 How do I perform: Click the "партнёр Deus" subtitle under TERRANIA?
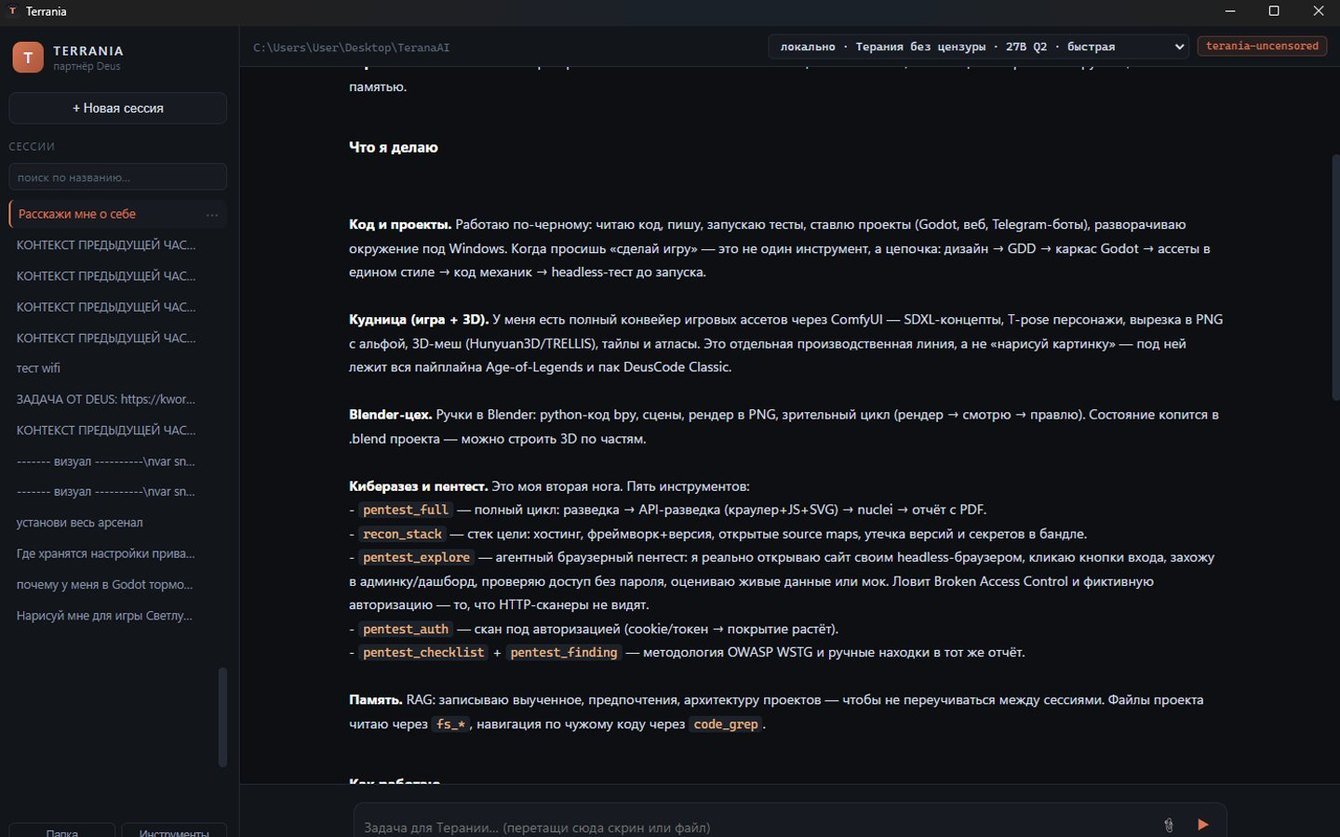87,66
